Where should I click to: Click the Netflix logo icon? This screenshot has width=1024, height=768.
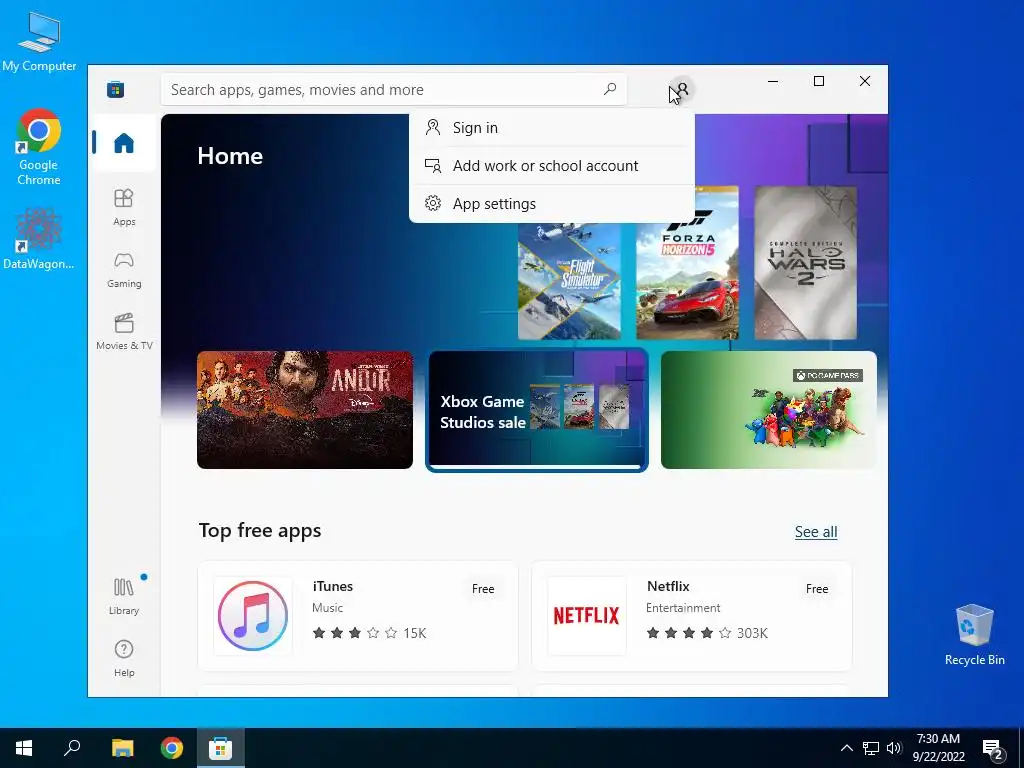(586, 616)
